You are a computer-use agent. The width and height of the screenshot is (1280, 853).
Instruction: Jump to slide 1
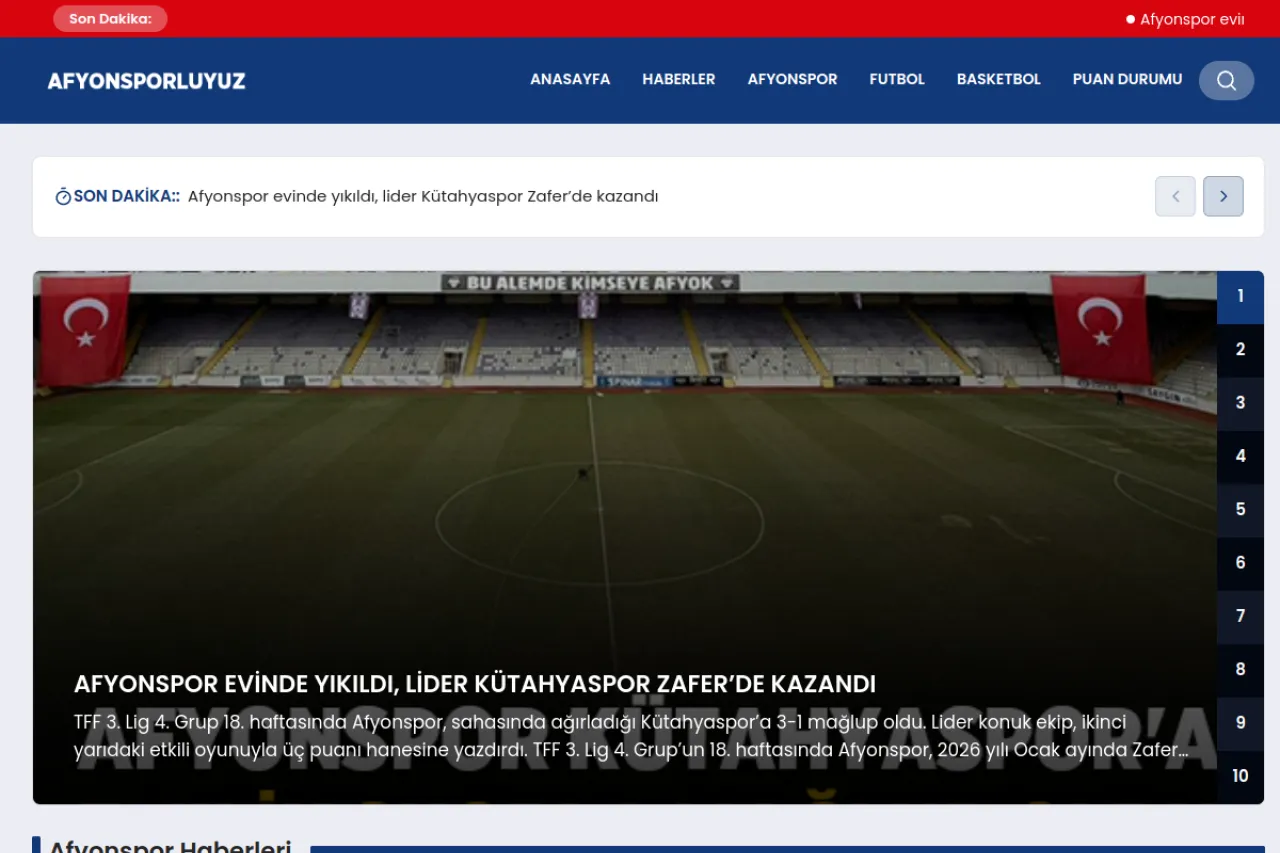[x=1240, y=296]
